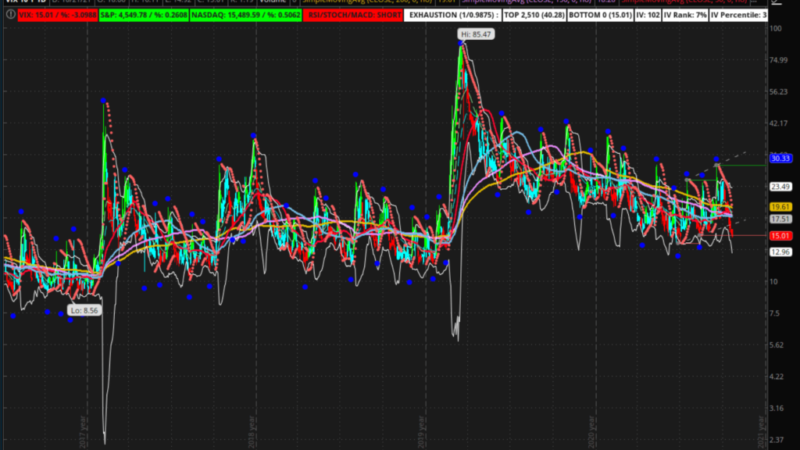Select the red VIX 15.01 label
The width and height of the screenshot is (800, 450).
click(57, 15)
